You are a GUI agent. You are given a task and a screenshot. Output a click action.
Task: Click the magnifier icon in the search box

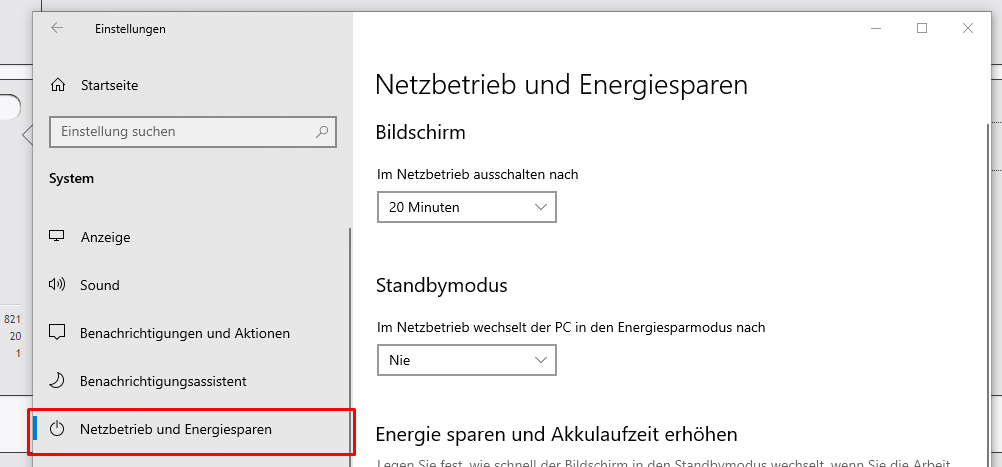pos(322,131)
